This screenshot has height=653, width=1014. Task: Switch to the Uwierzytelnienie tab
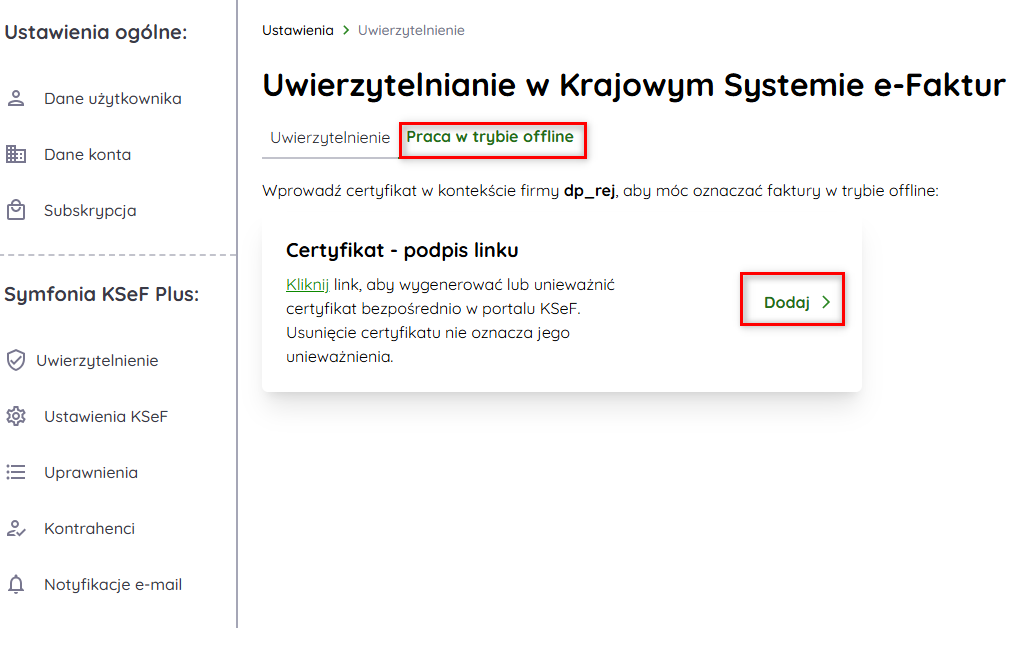[330, 138]
